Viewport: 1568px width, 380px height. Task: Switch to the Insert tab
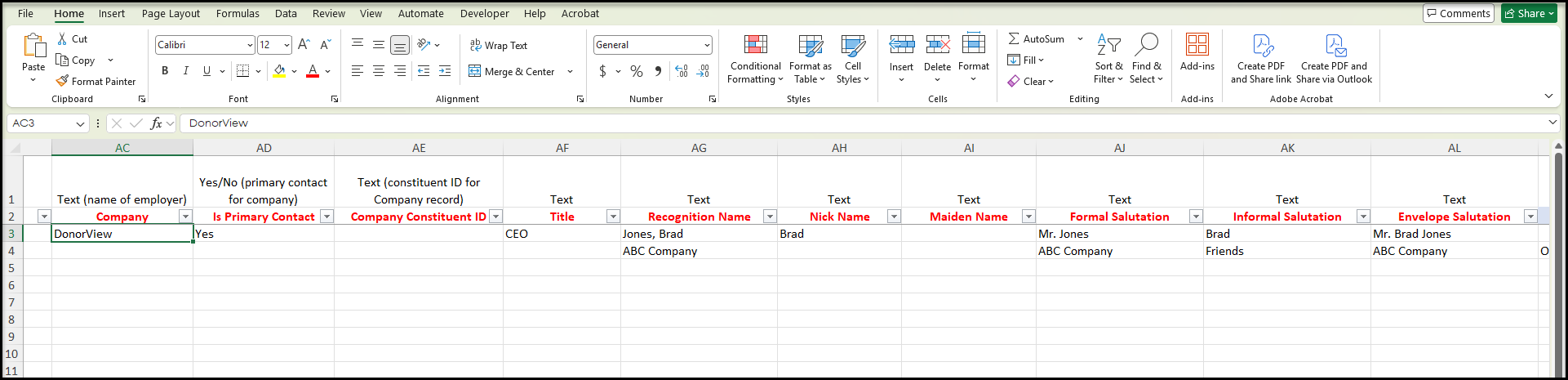[112, 13]
